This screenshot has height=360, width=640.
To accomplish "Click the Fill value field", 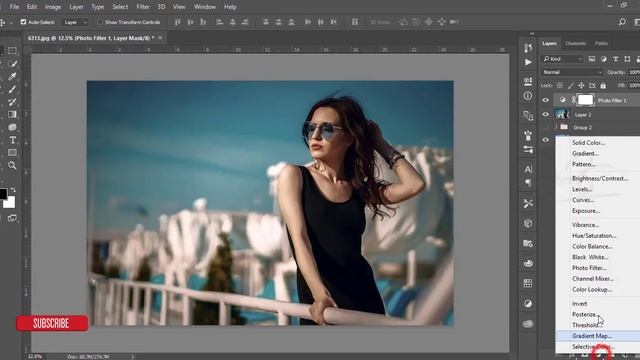I will [x=634, y=86].
